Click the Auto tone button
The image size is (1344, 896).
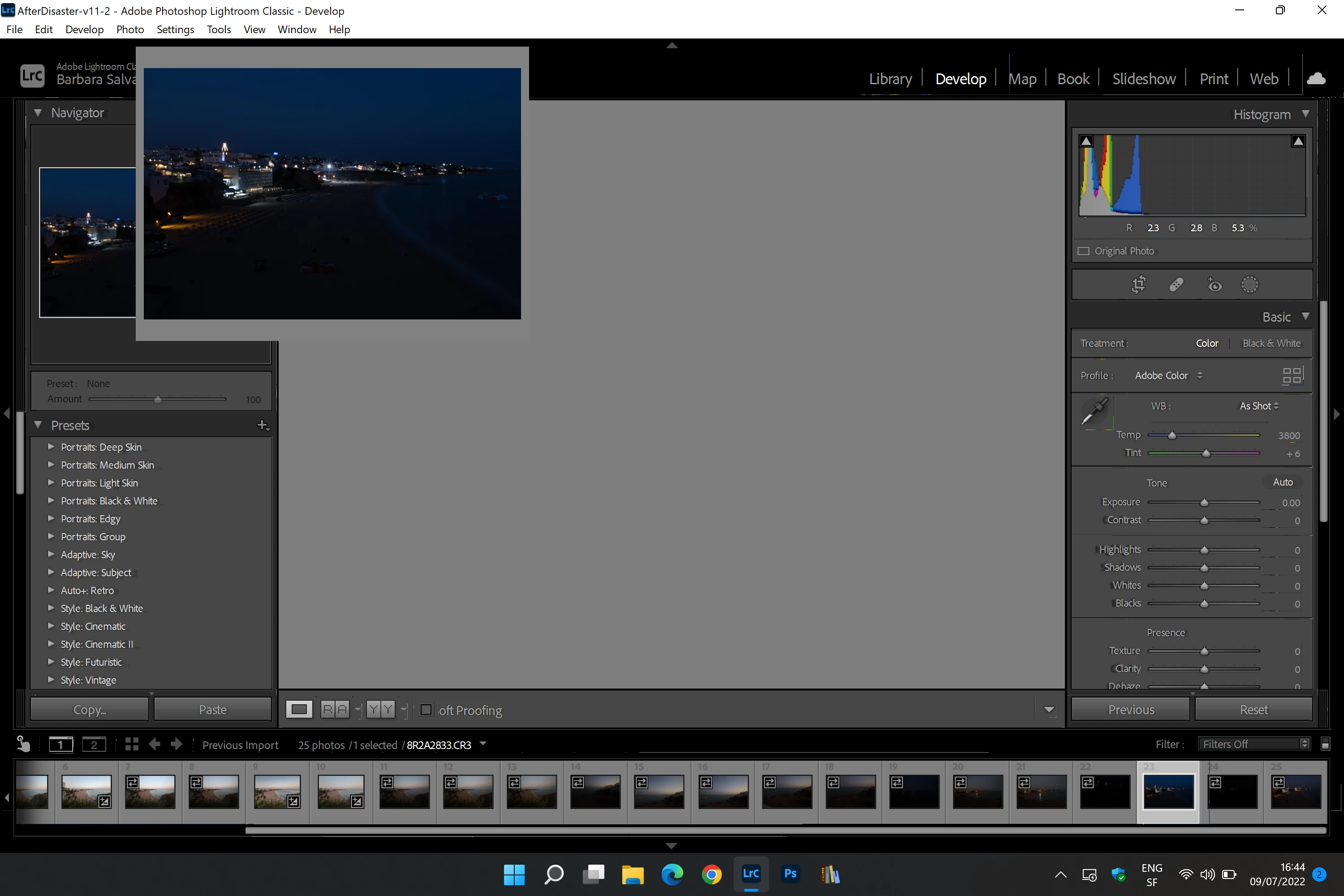1282,482
